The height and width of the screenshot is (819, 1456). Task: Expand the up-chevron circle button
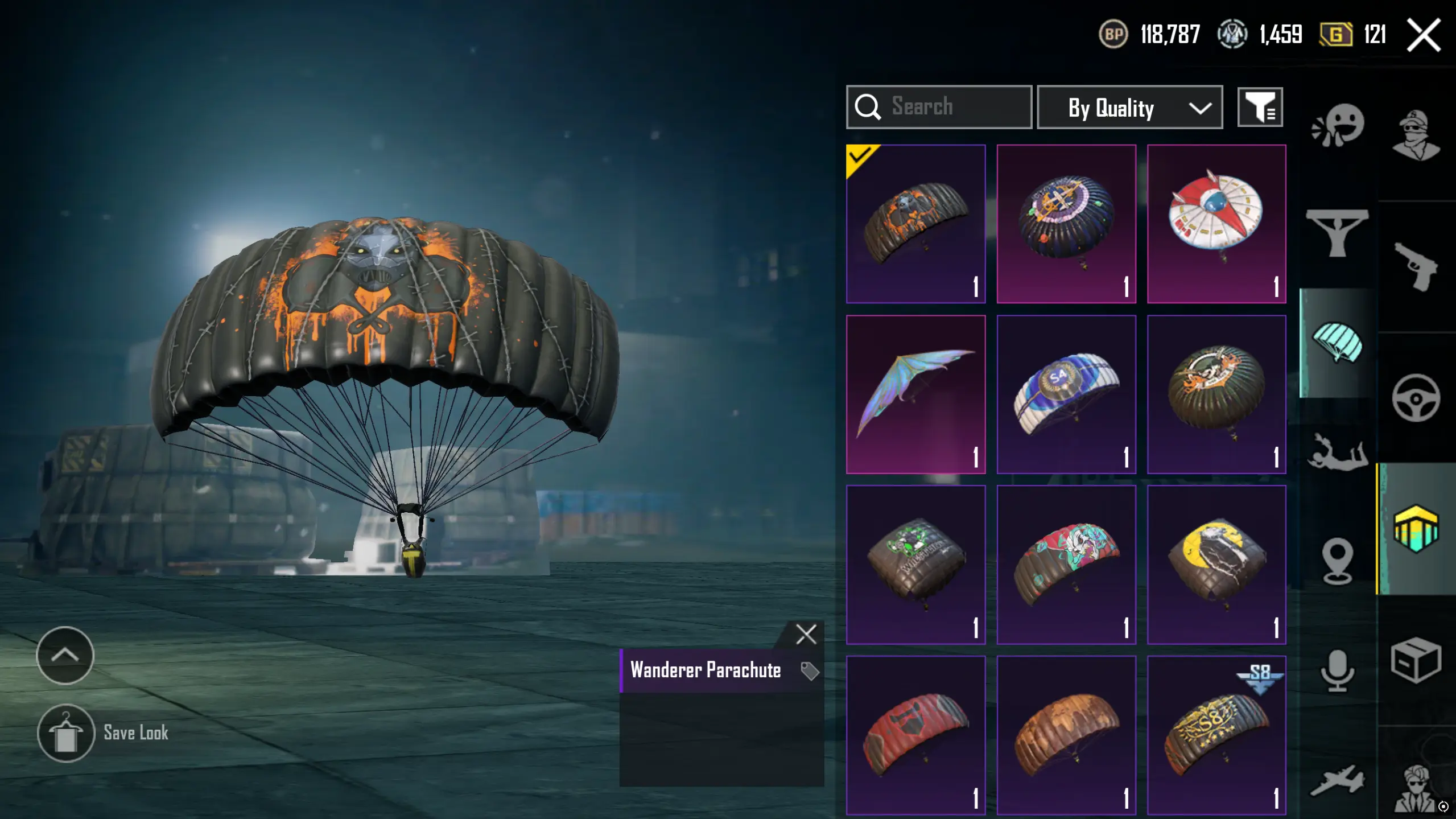coord(65,655)
